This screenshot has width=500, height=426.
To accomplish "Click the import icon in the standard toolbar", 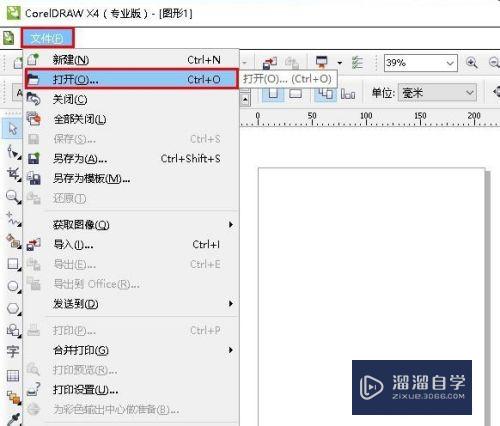I will point(270,63).
